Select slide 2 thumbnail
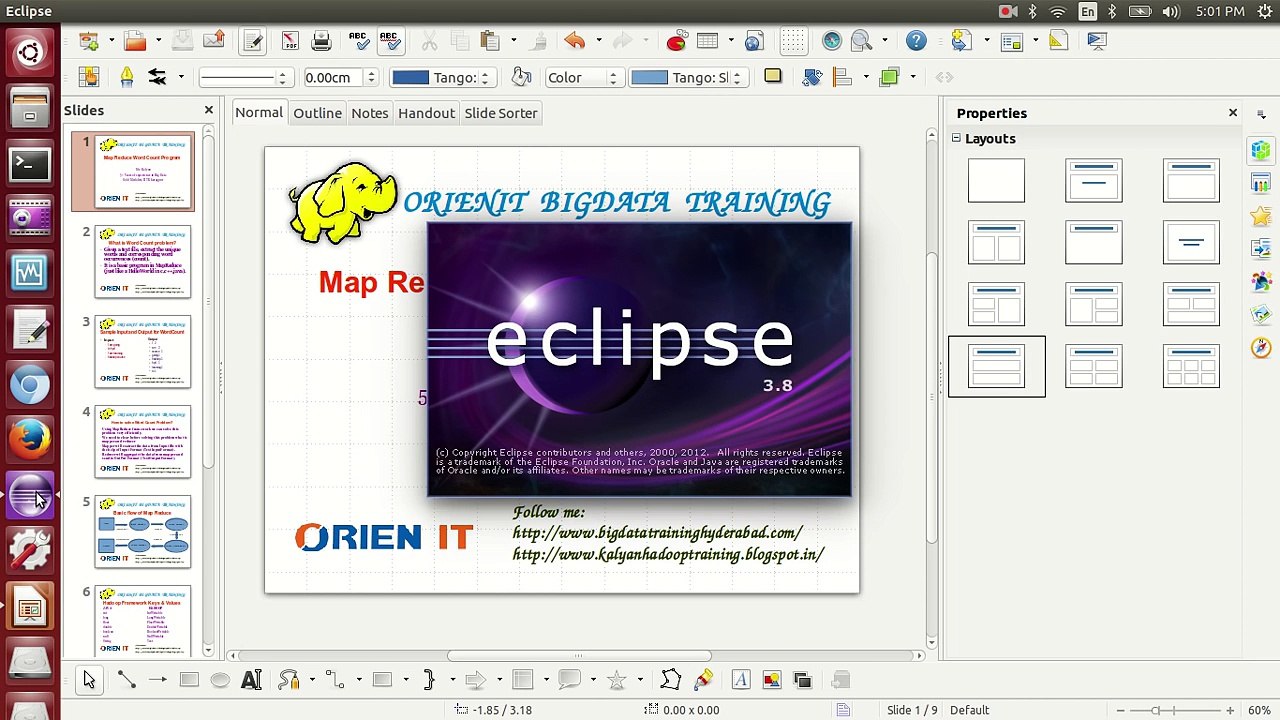This screenshot has width=1280, height=720. click(x=142, y=262)
